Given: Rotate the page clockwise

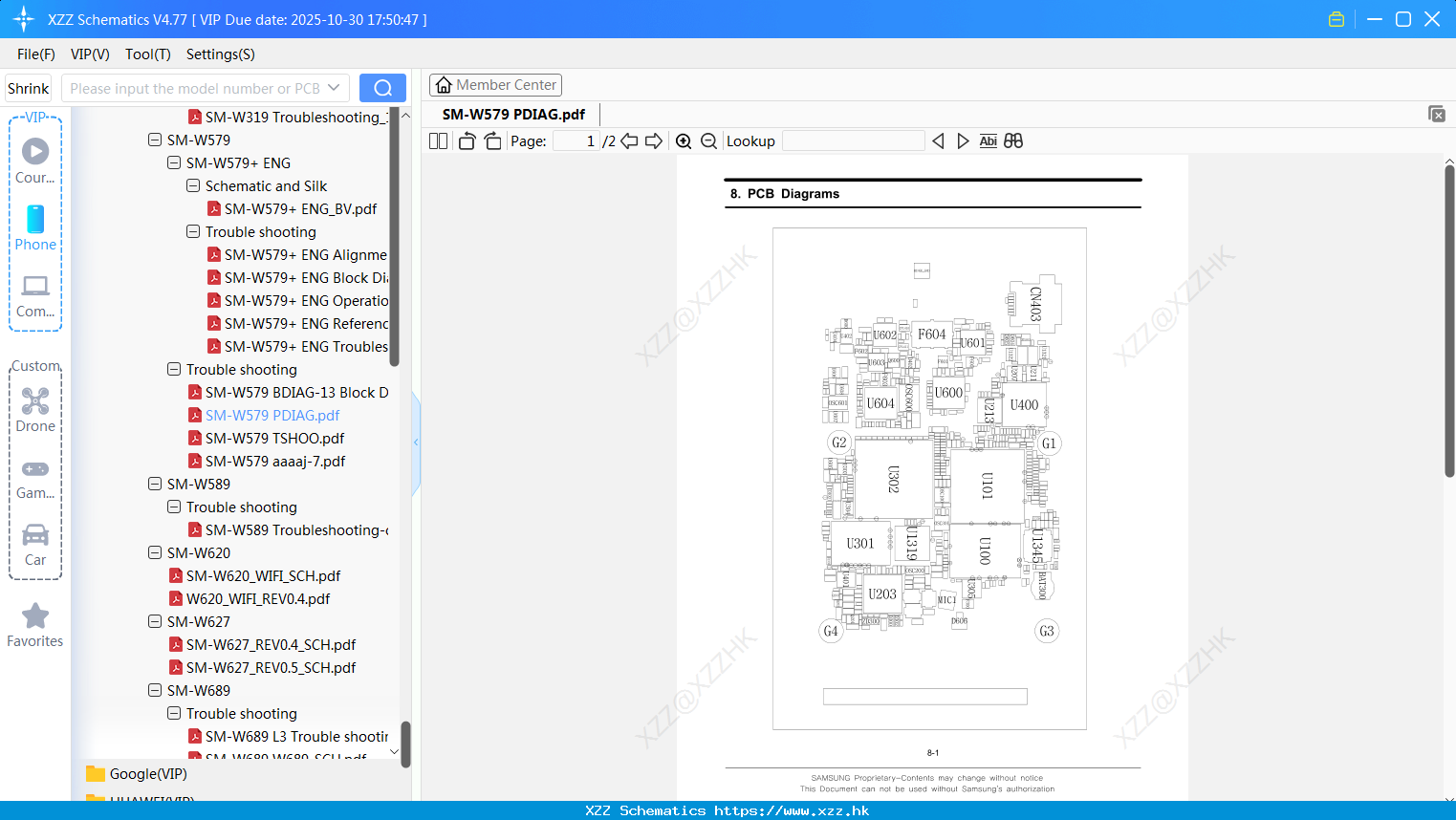Looking at the screenshot, I should [x=492, y=140].
